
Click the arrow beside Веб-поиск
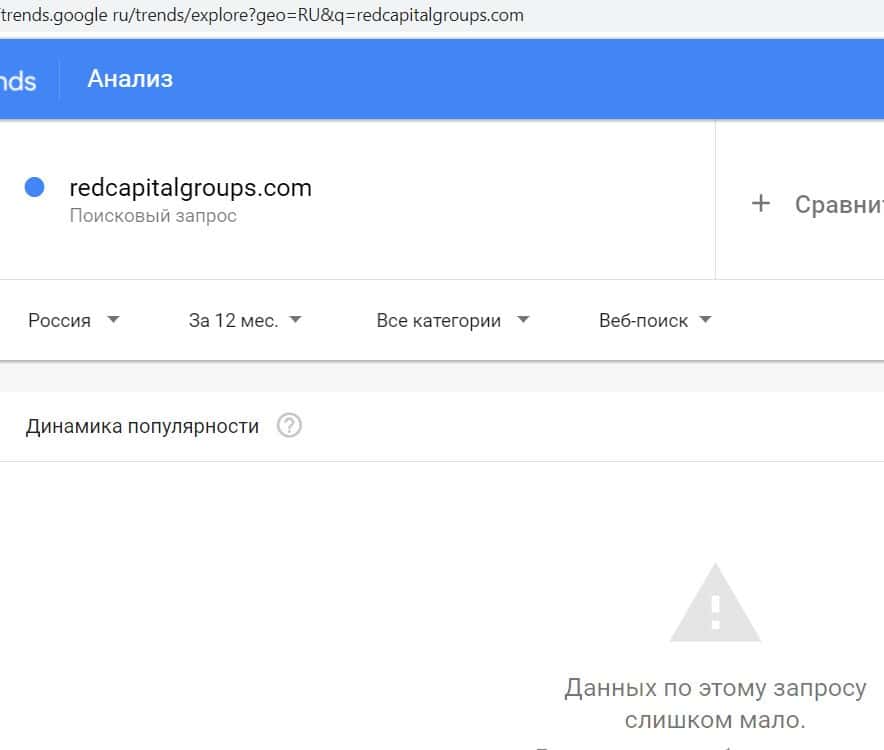pyautogui.click(x=705, y=320)
